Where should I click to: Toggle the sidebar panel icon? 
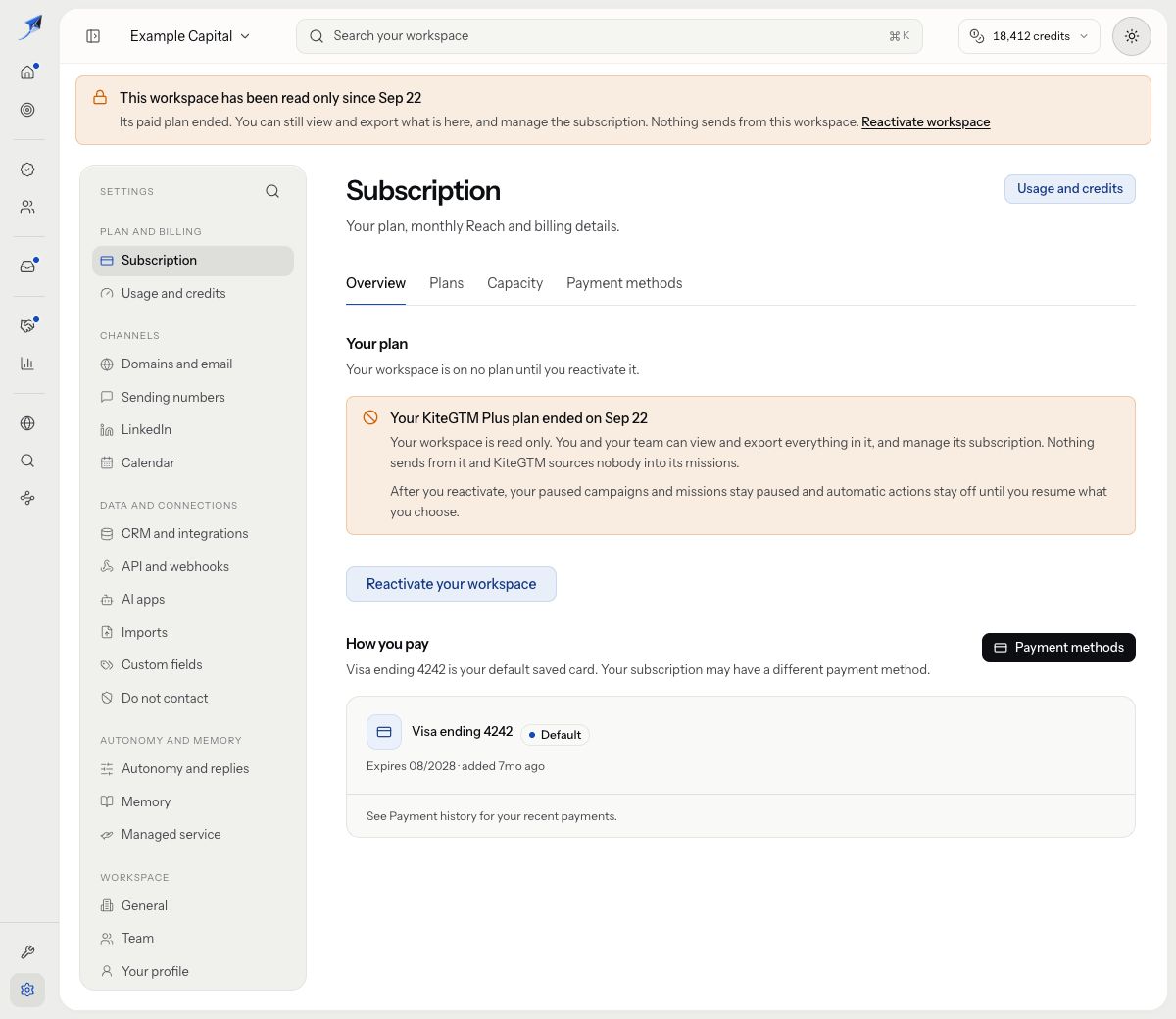(x=93, y=36)
